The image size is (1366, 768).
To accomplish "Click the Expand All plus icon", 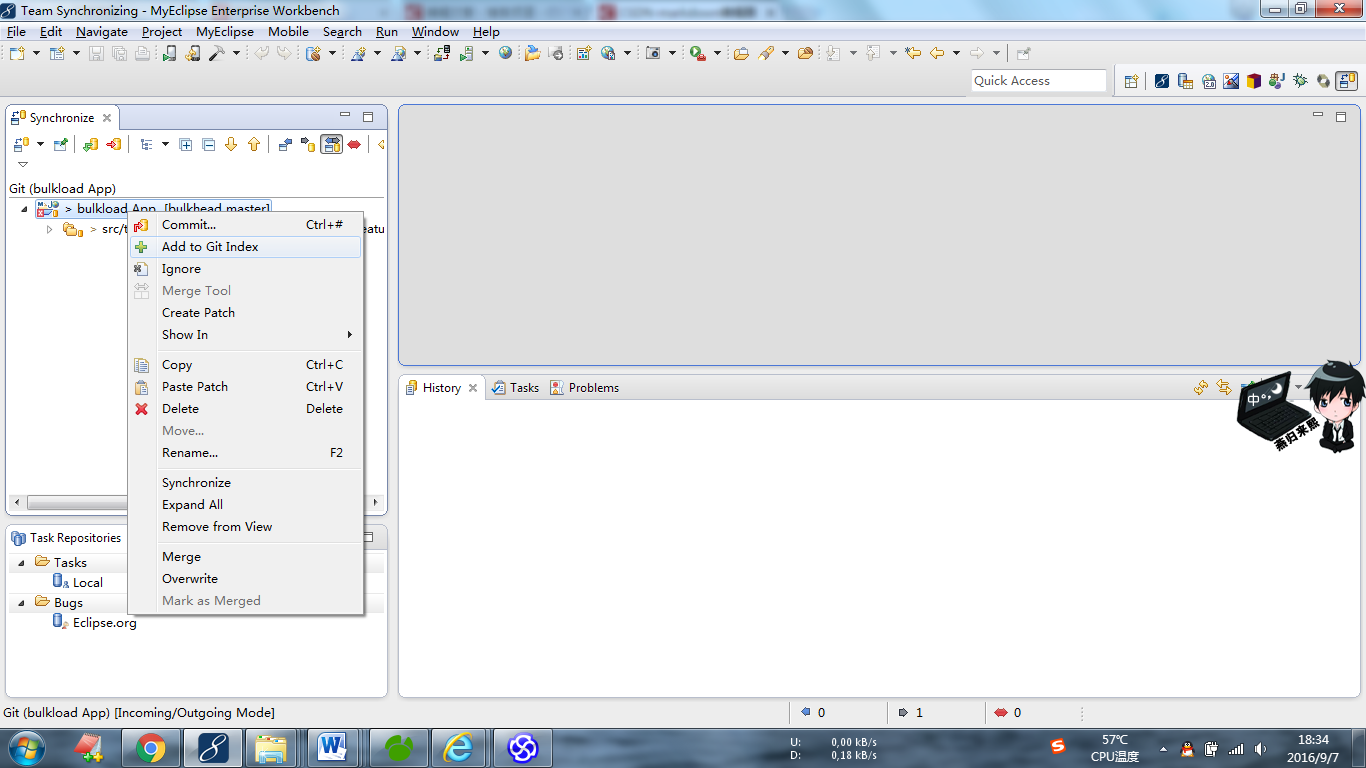I will (x=186, y=145).
